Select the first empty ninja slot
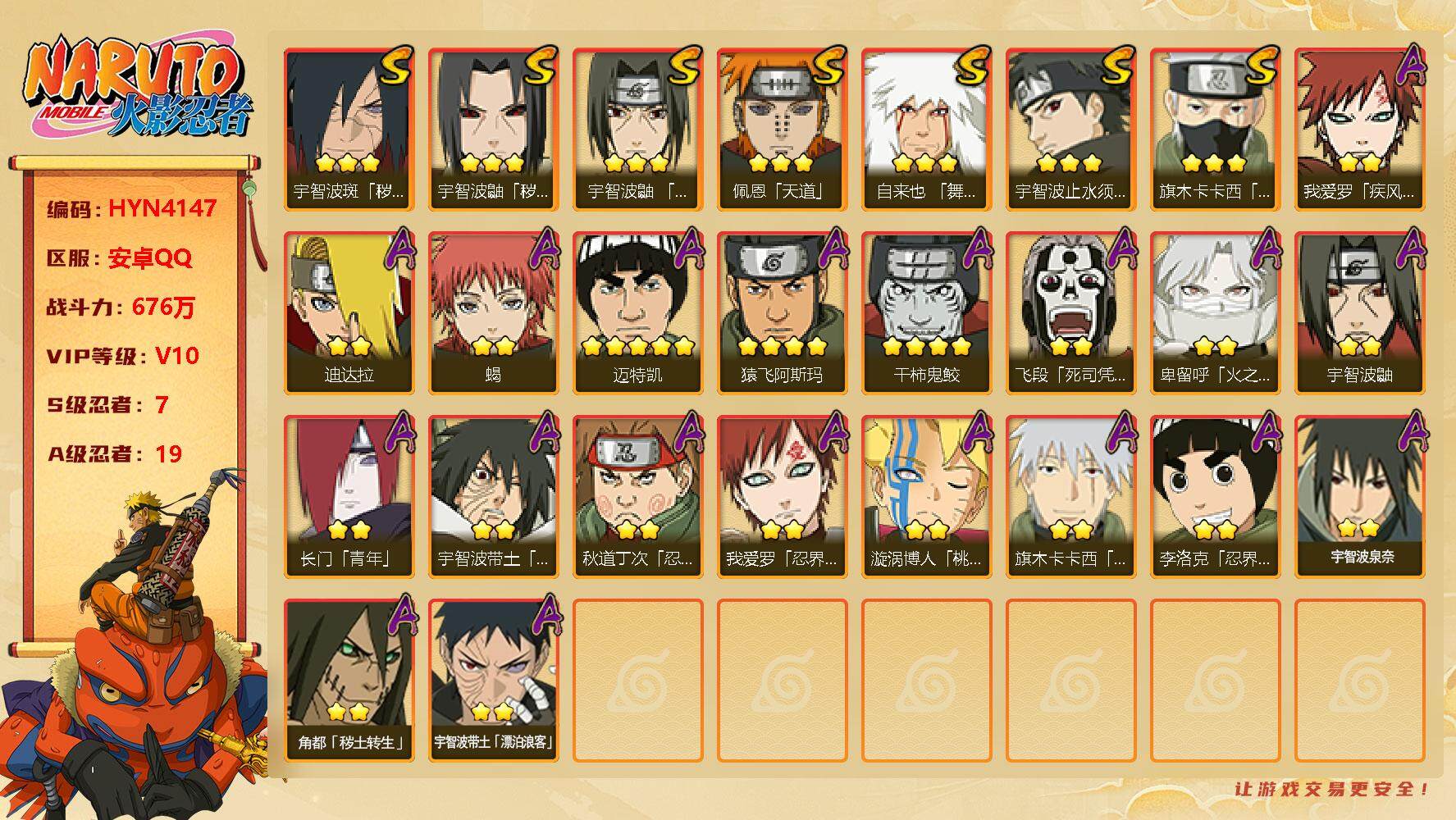 [x=637, y=680]
